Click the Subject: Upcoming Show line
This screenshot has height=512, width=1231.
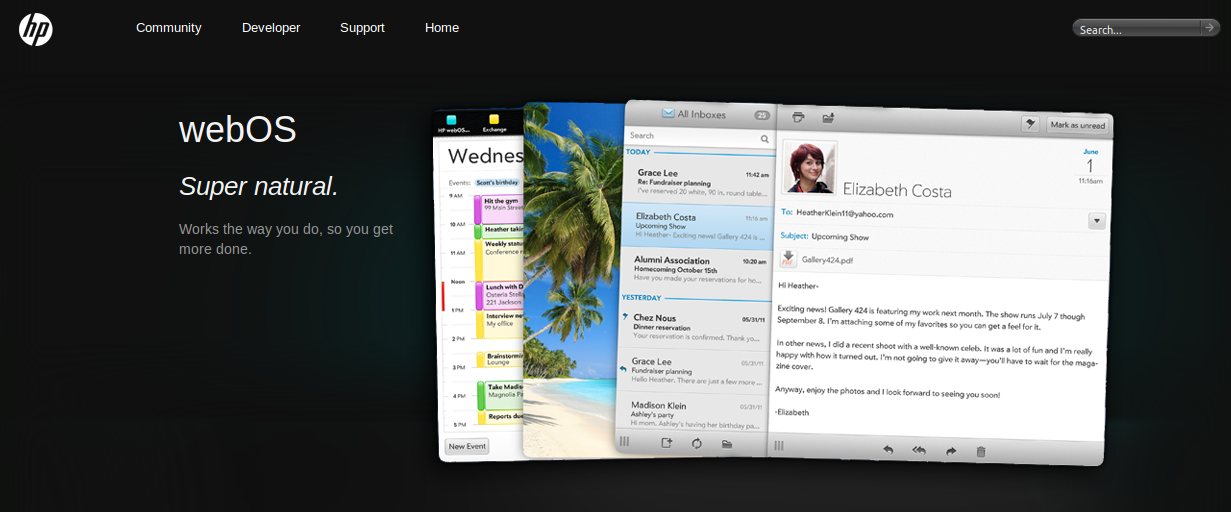(824, 237)
